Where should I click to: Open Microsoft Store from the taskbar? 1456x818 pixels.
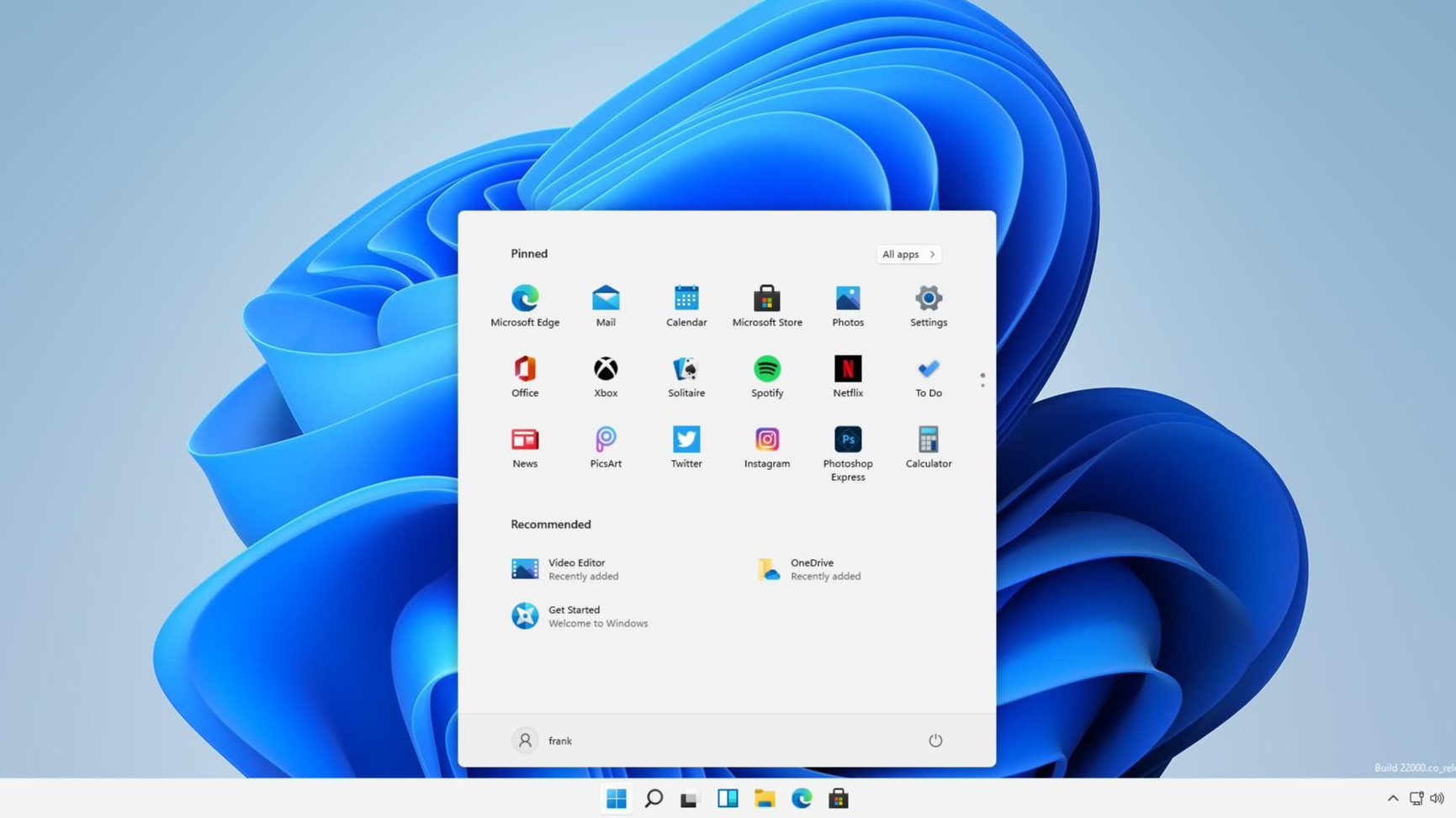[x=839, y=799]
